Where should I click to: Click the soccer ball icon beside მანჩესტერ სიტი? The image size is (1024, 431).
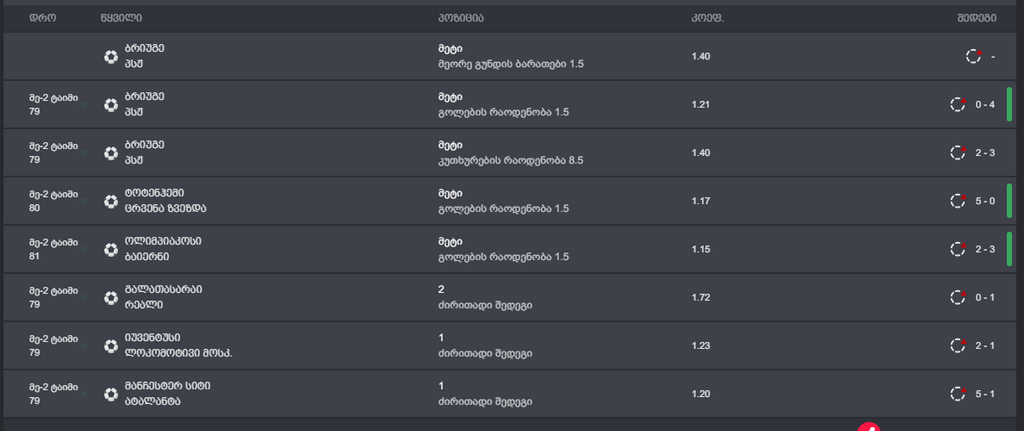point(111,394)
